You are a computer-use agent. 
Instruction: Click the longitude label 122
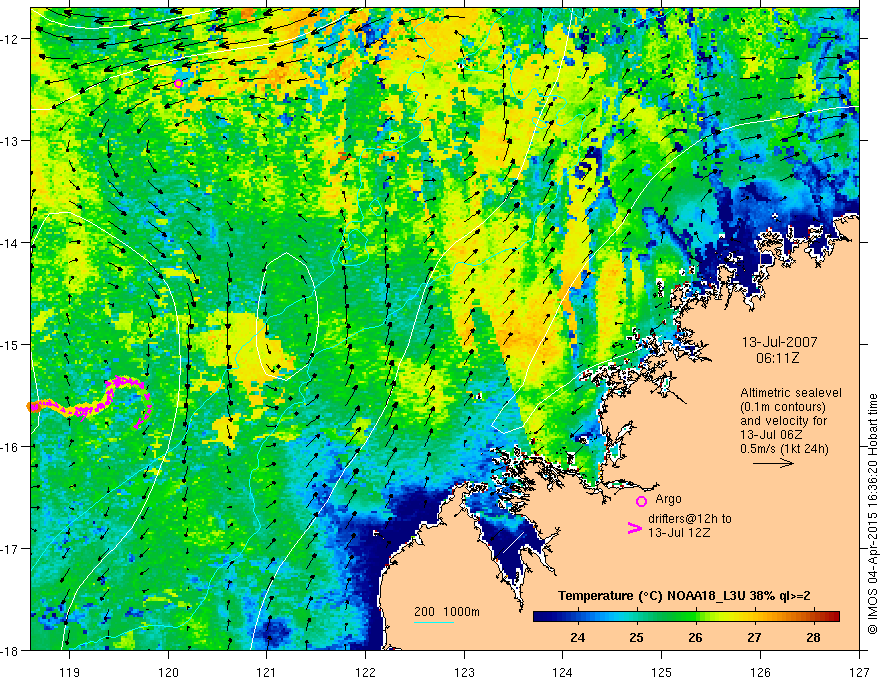pyautogui.click(x=365, y=672)
